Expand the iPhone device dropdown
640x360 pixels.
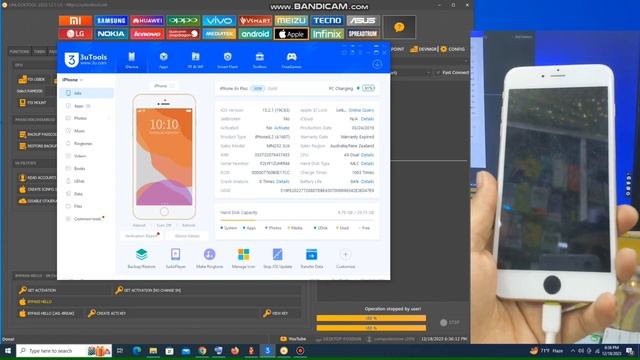[72, 80]
